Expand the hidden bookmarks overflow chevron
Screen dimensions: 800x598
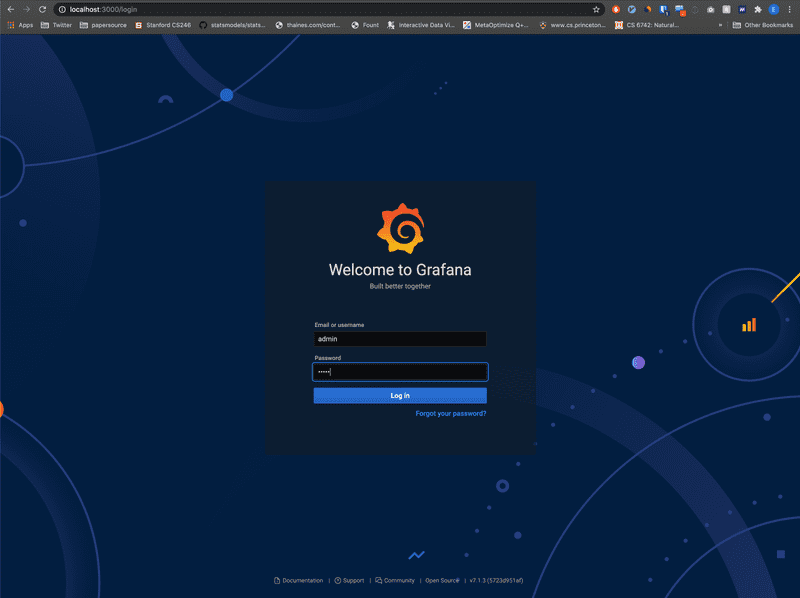click(720, 25)
